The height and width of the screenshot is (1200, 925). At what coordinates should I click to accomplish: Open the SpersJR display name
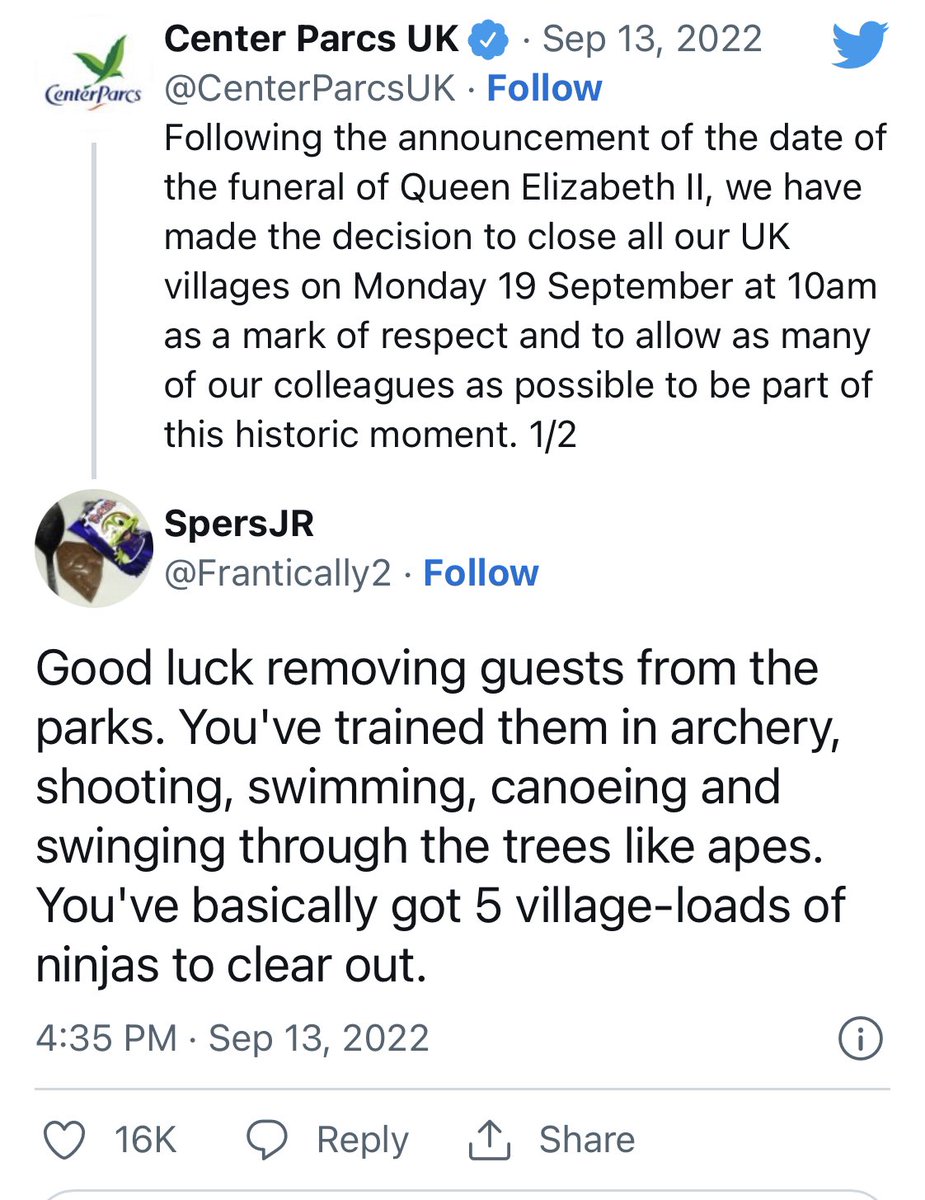[238, 526]
